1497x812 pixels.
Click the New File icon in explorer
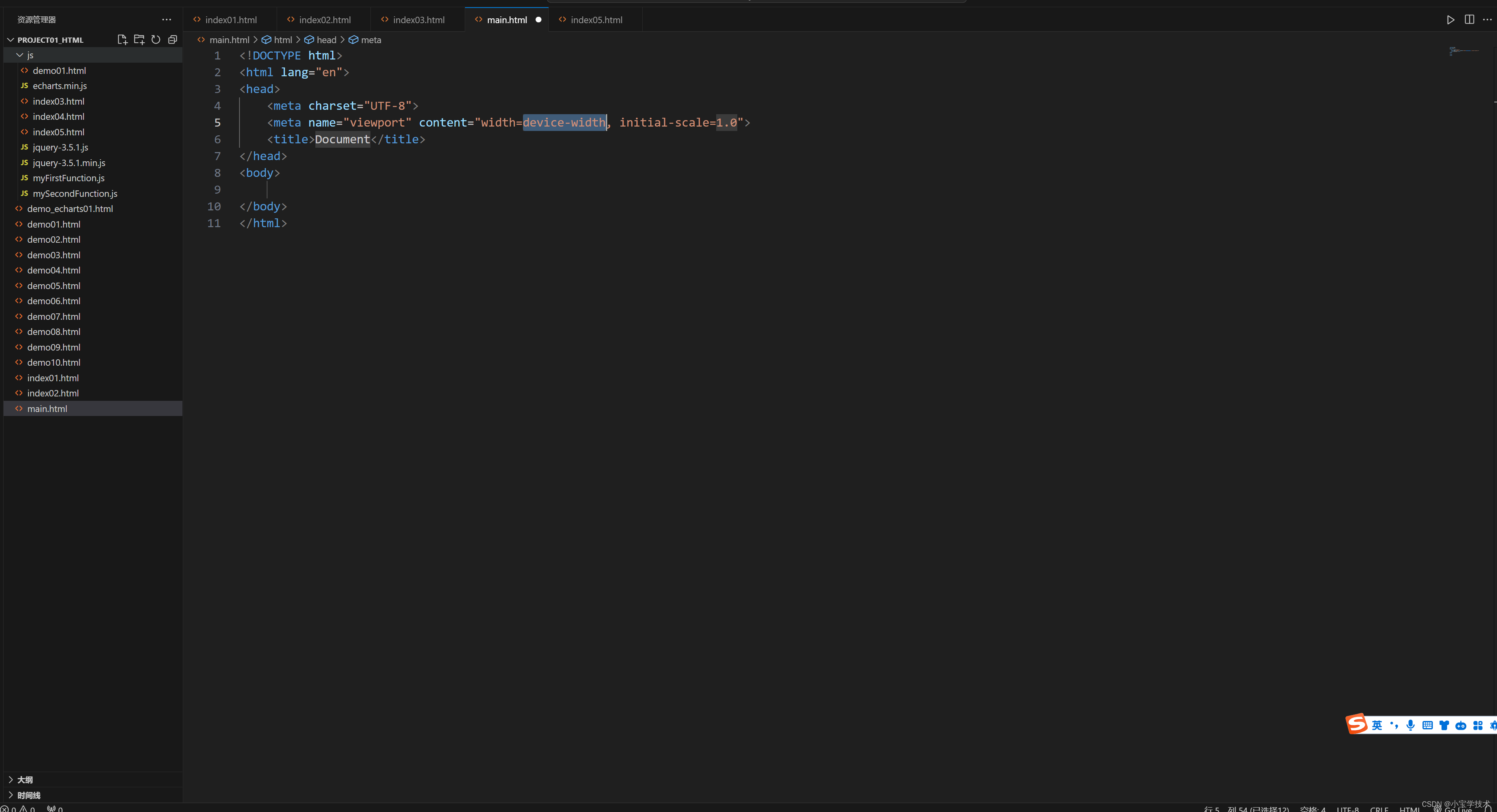click(122, 40)
